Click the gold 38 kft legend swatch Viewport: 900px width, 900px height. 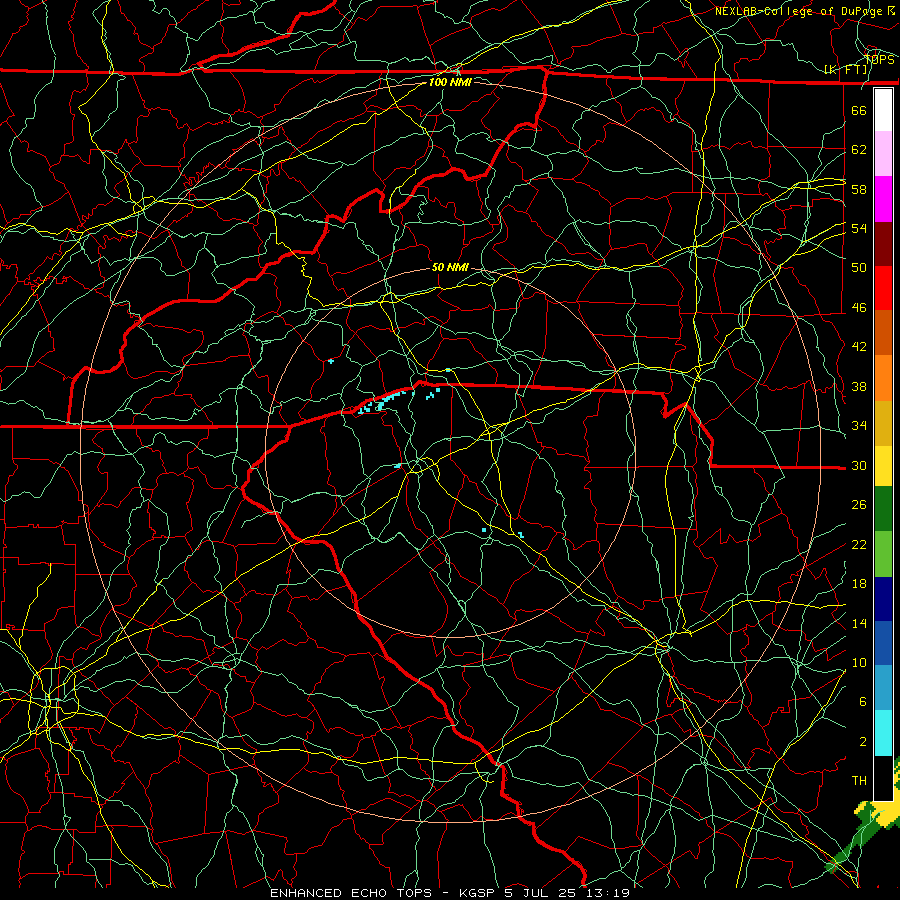coord(883,423)
